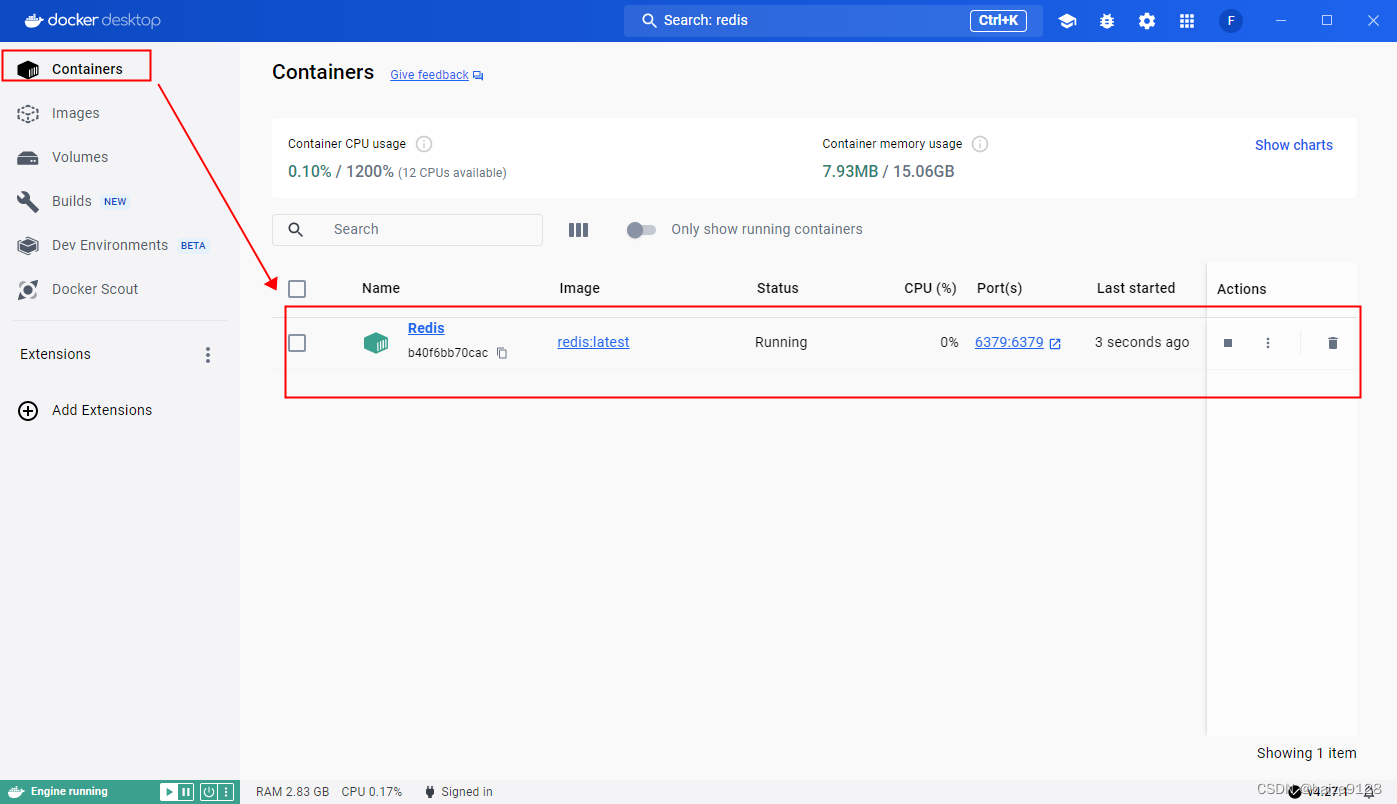This screenshot has width=1397, height=804.
Task: Click Add Extensions in sidebar
Action: [102, 410]
